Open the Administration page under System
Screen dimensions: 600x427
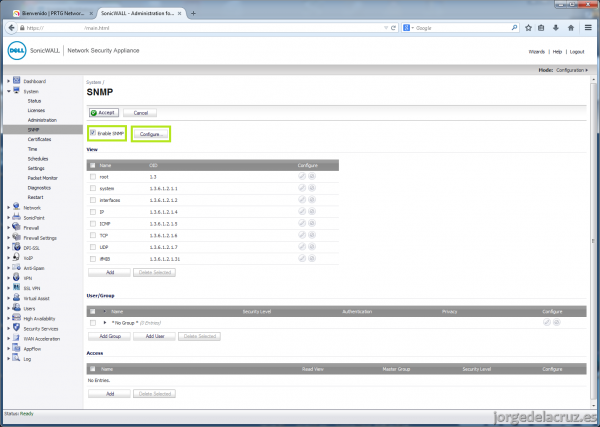click(x=42, y=120)
